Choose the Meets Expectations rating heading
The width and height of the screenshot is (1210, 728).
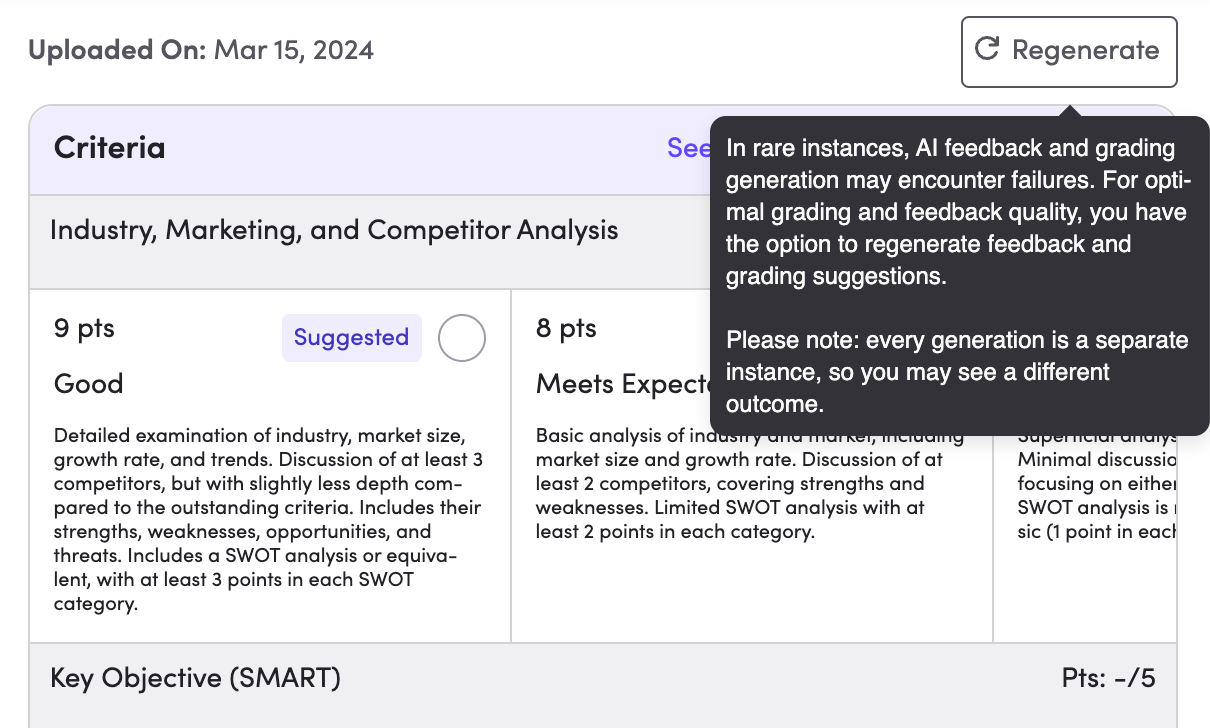[623, 384]
